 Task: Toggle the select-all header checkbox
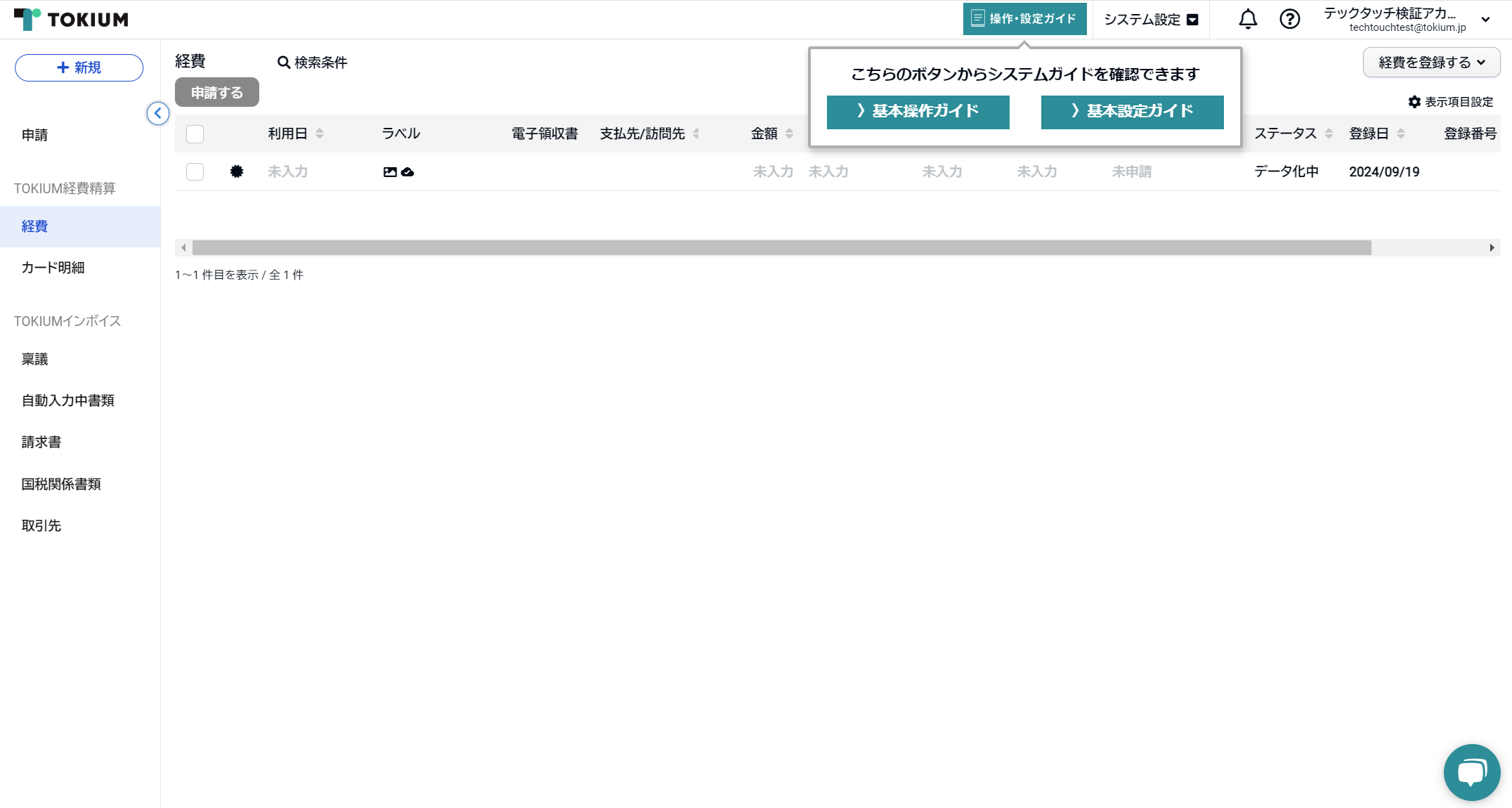(195, 134)
